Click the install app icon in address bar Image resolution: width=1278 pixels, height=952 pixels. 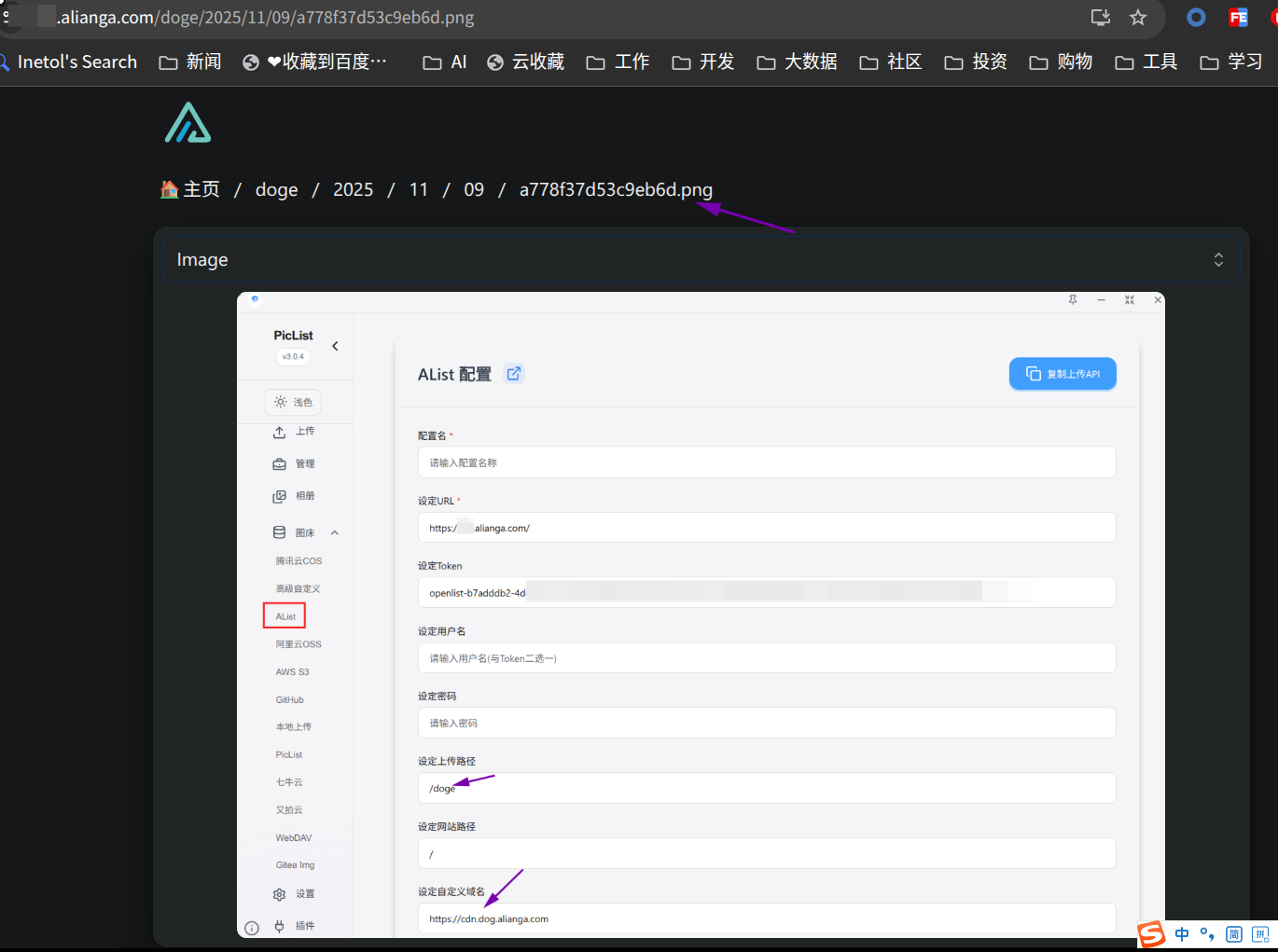click(1100, 18)
